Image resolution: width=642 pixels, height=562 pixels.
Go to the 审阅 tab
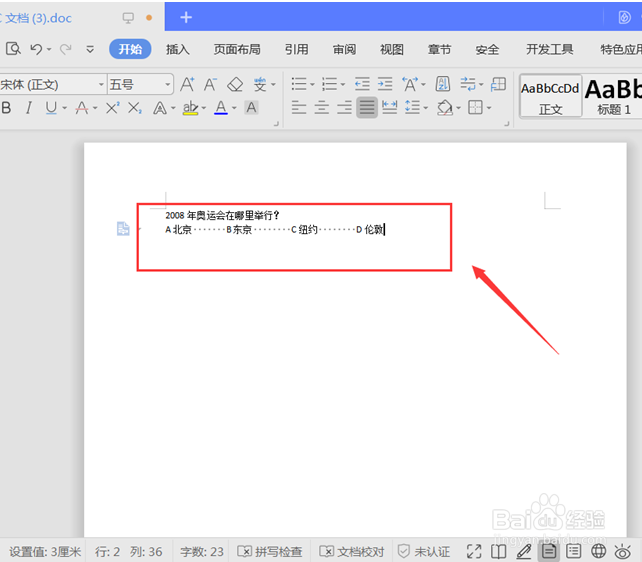click(x=344, y=50)
